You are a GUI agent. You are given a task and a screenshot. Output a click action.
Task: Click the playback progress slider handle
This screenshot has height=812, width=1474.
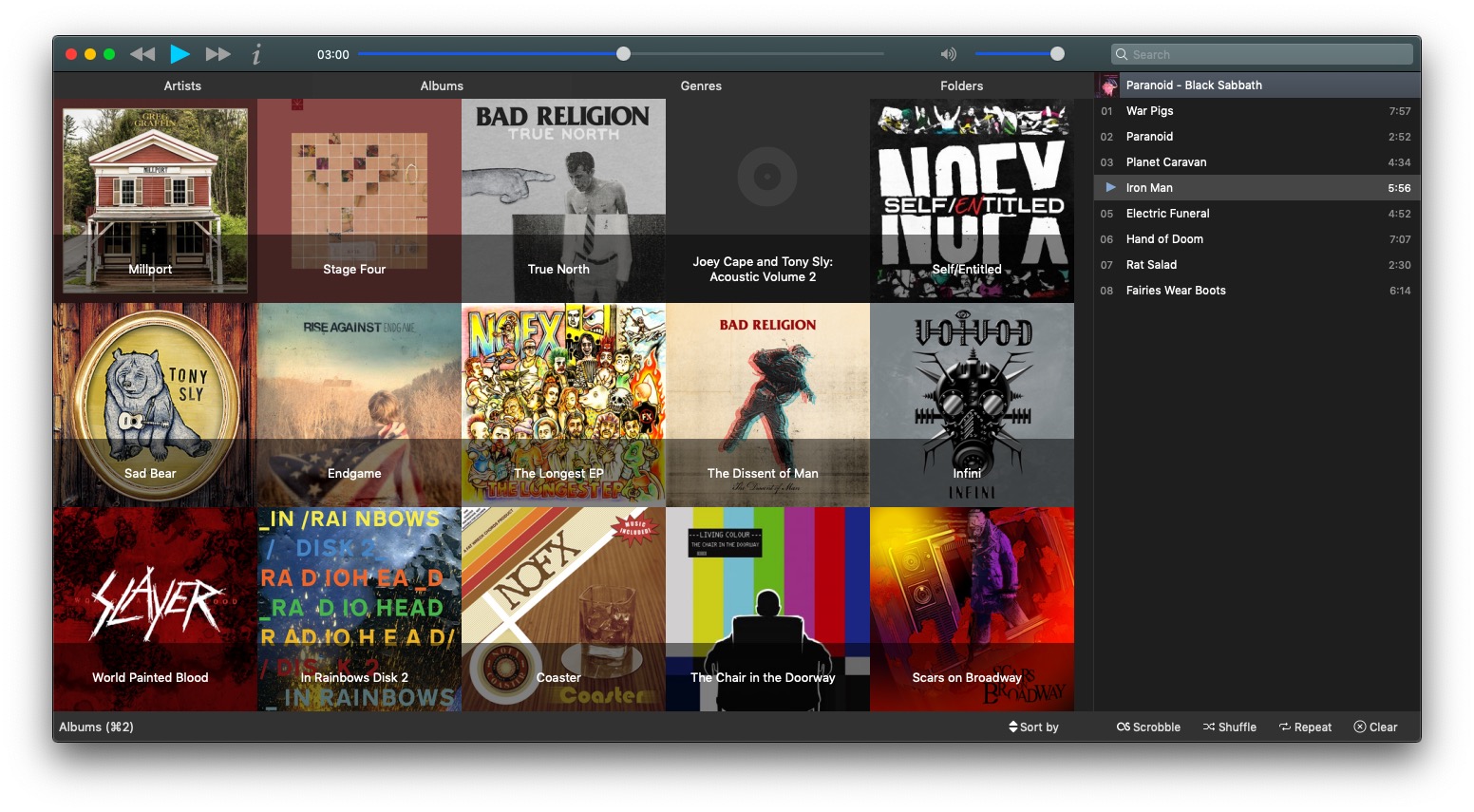623,54
